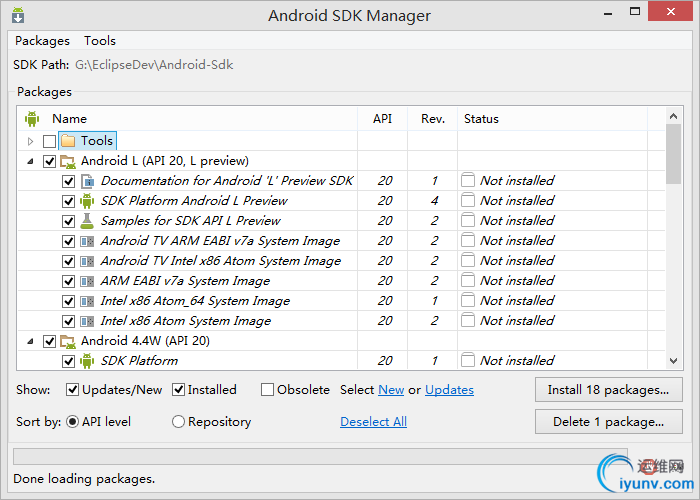Click the Intel x86 Atom_64 System Image icon
Screen dimensions: 700x500
(x=87, y=301)
